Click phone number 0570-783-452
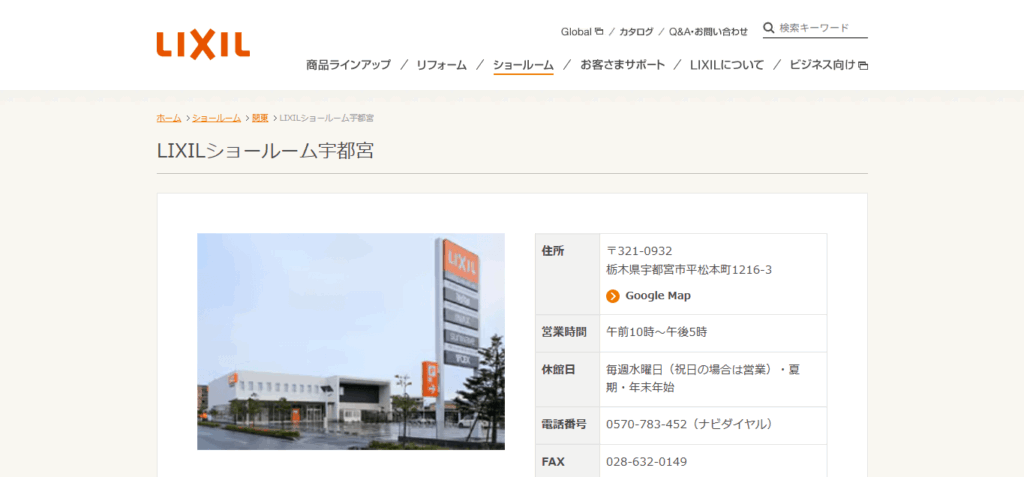1024x477 pixels. pyautogui.click(x=647, y=425)
